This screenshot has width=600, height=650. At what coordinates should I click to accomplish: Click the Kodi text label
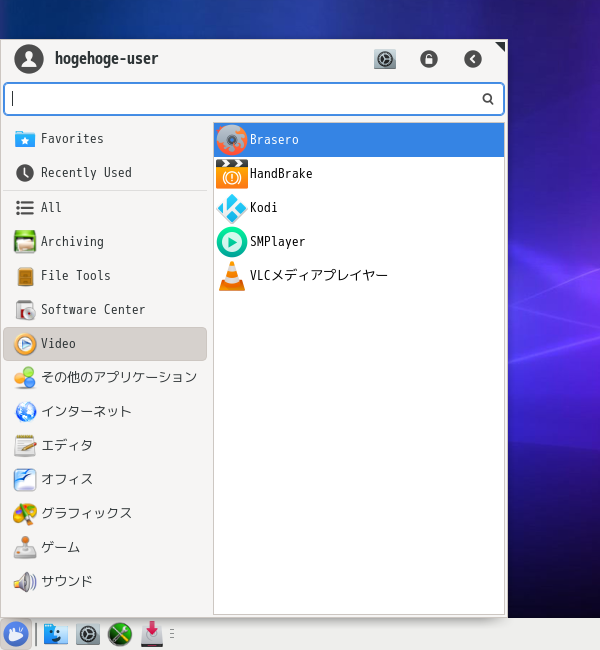[263, 208]
